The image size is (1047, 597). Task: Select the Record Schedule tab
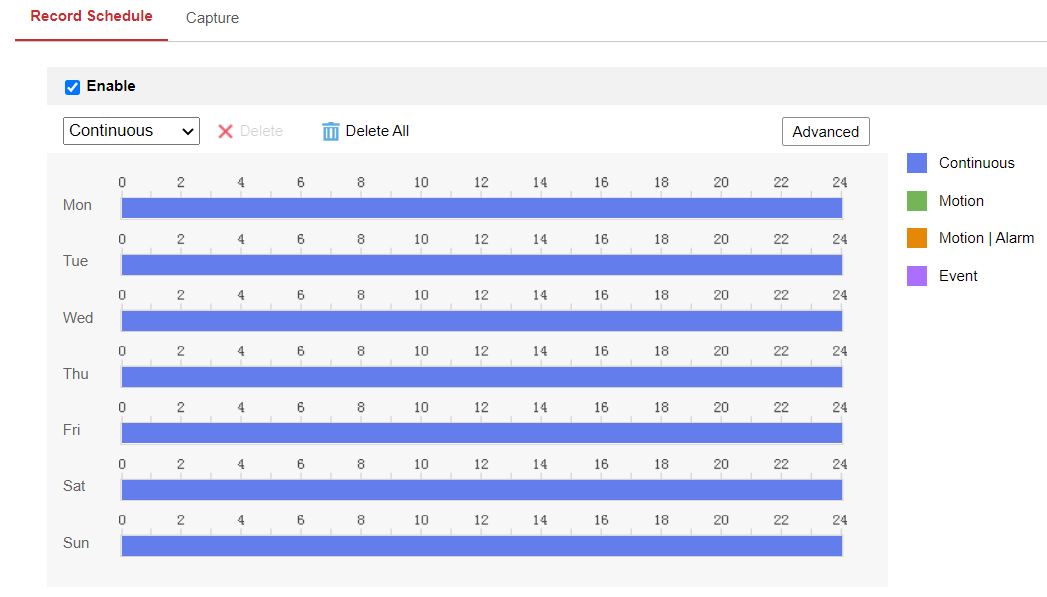(x=91, y=17)
